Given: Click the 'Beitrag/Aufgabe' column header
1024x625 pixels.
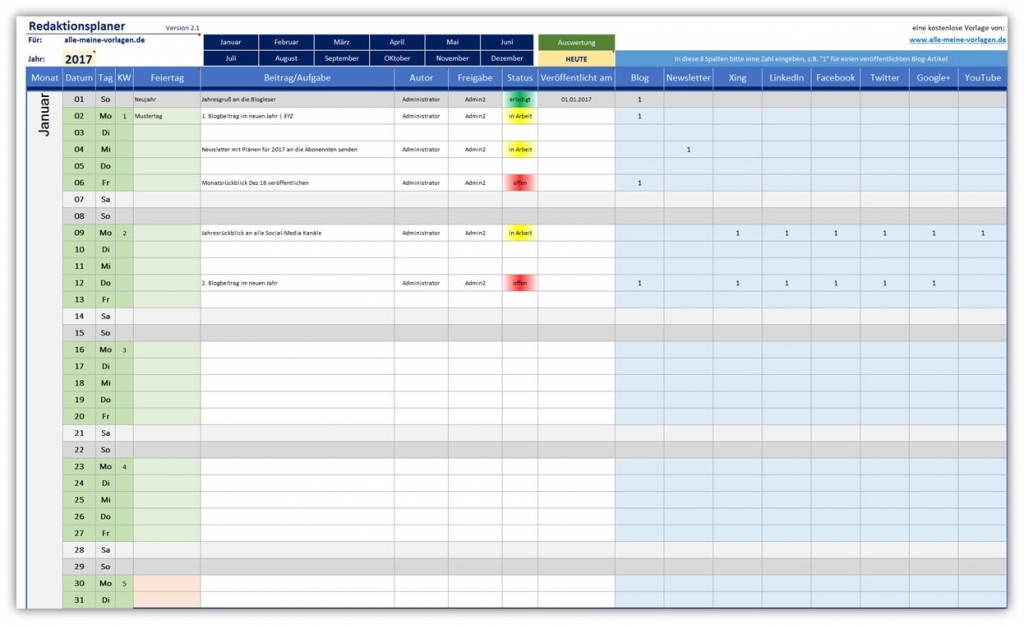Looking at the screenshot, I should pos(297,78).
